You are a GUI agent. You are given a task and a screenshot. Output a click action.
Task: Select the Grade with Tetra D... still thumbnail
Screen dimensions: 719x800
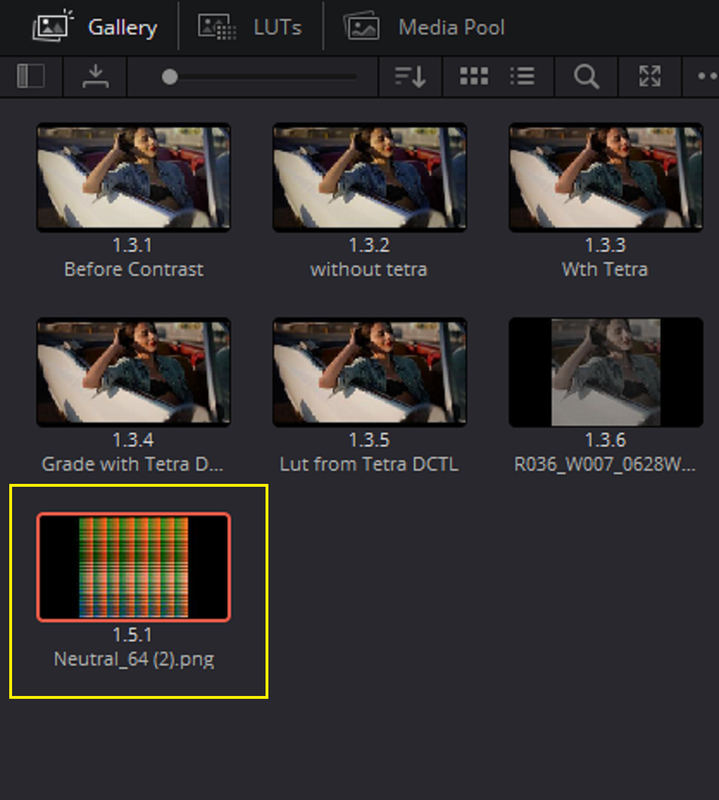click(x=134, y=372)
